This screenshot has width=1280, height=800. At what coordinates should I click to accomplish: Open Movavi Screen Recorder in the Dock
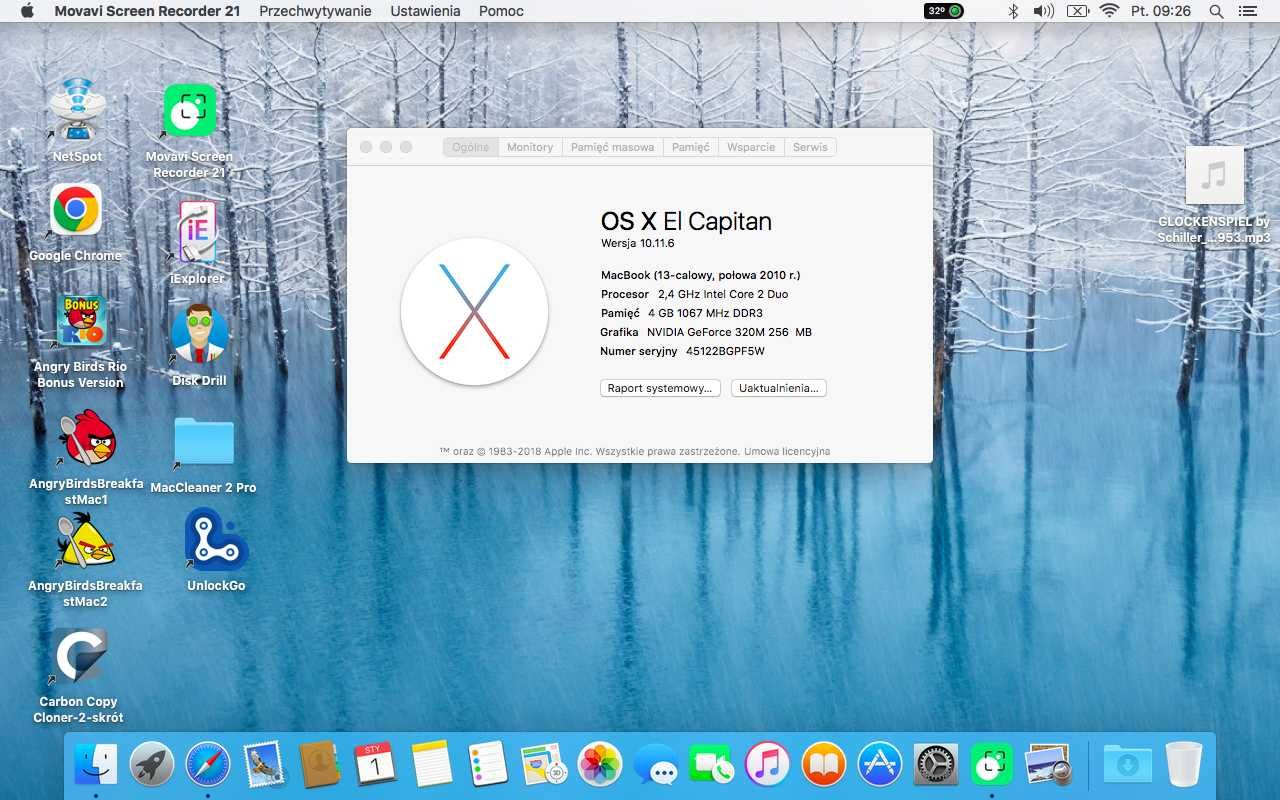click(x=992, y=765)
